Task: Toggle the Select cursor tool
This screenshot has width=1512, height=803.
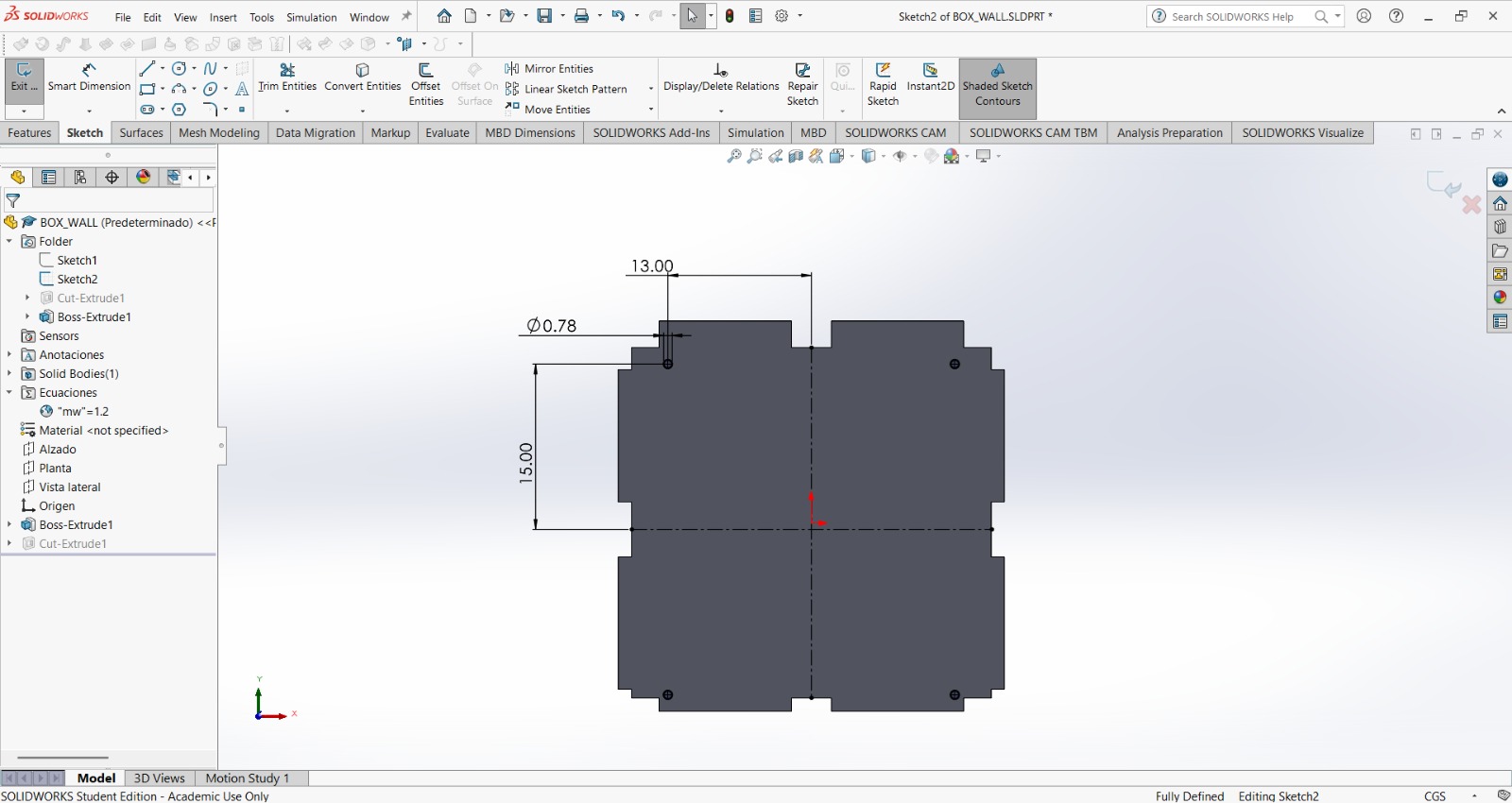Action: pyautogui.click(x=693, y=16)
